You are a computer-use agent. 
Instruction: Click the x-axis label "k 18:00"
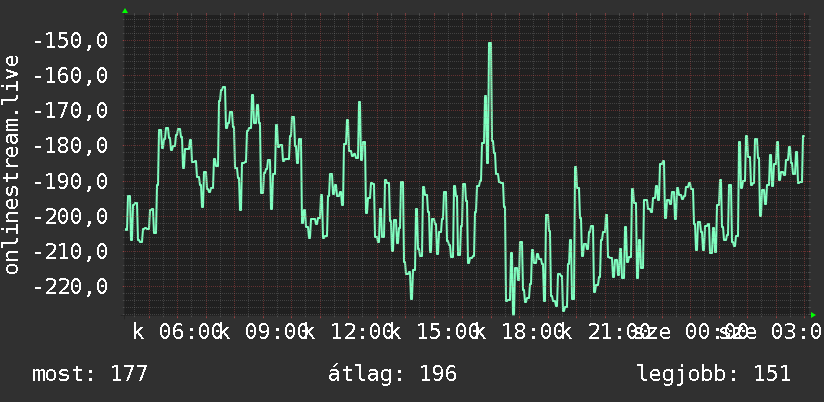coord(519,332)
